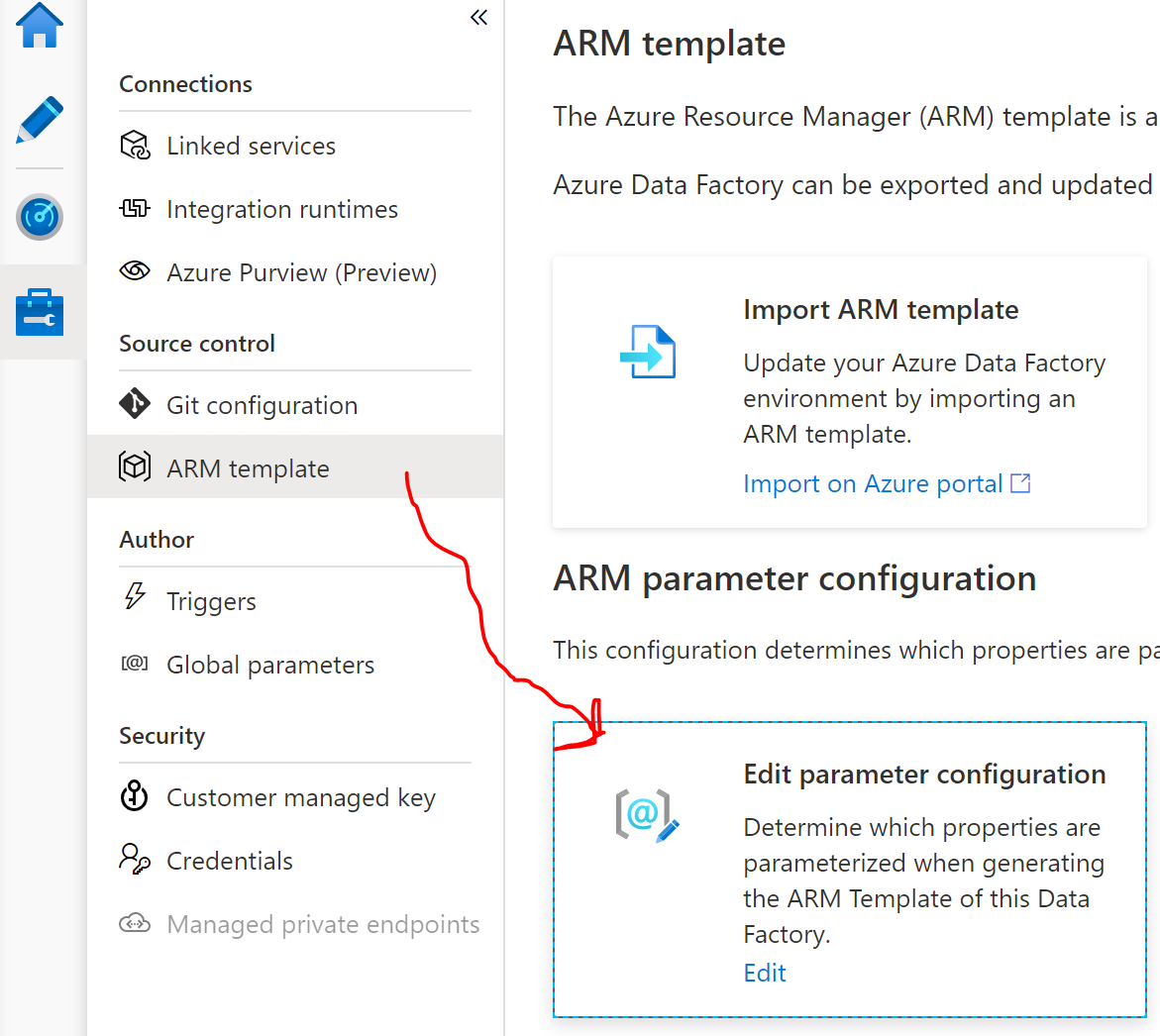Viewport: 1160px width, 1036px height.
Task: Click the Author section heading
Action: 157,539
